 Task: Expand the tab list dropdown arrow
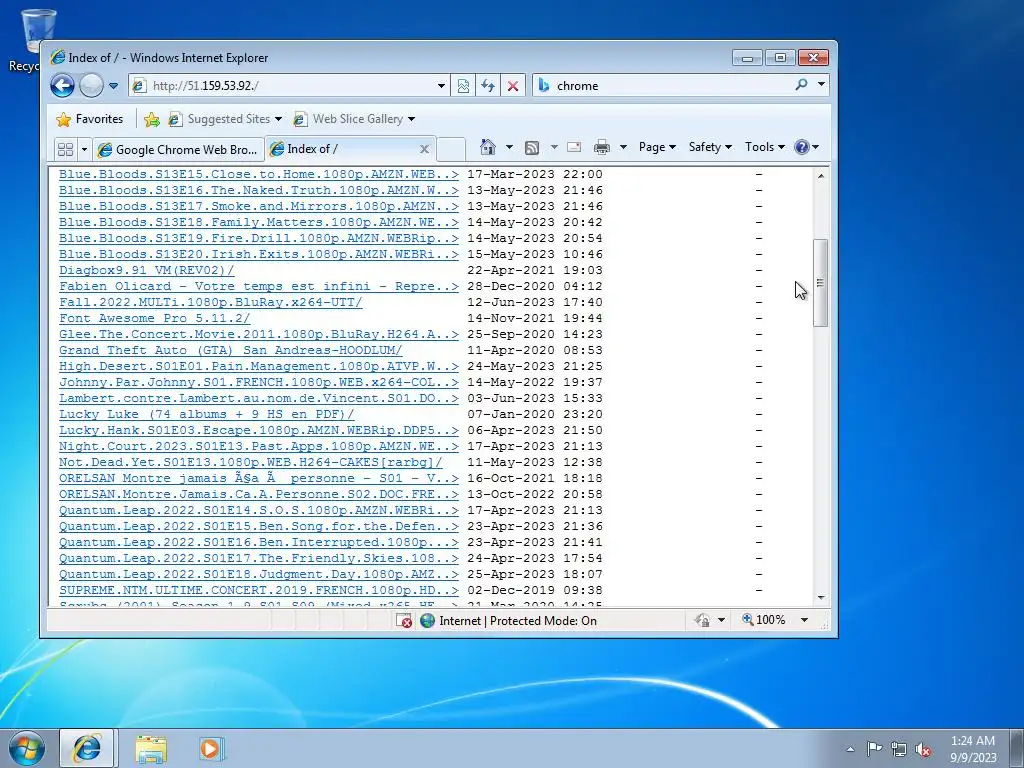coord(84,150)
